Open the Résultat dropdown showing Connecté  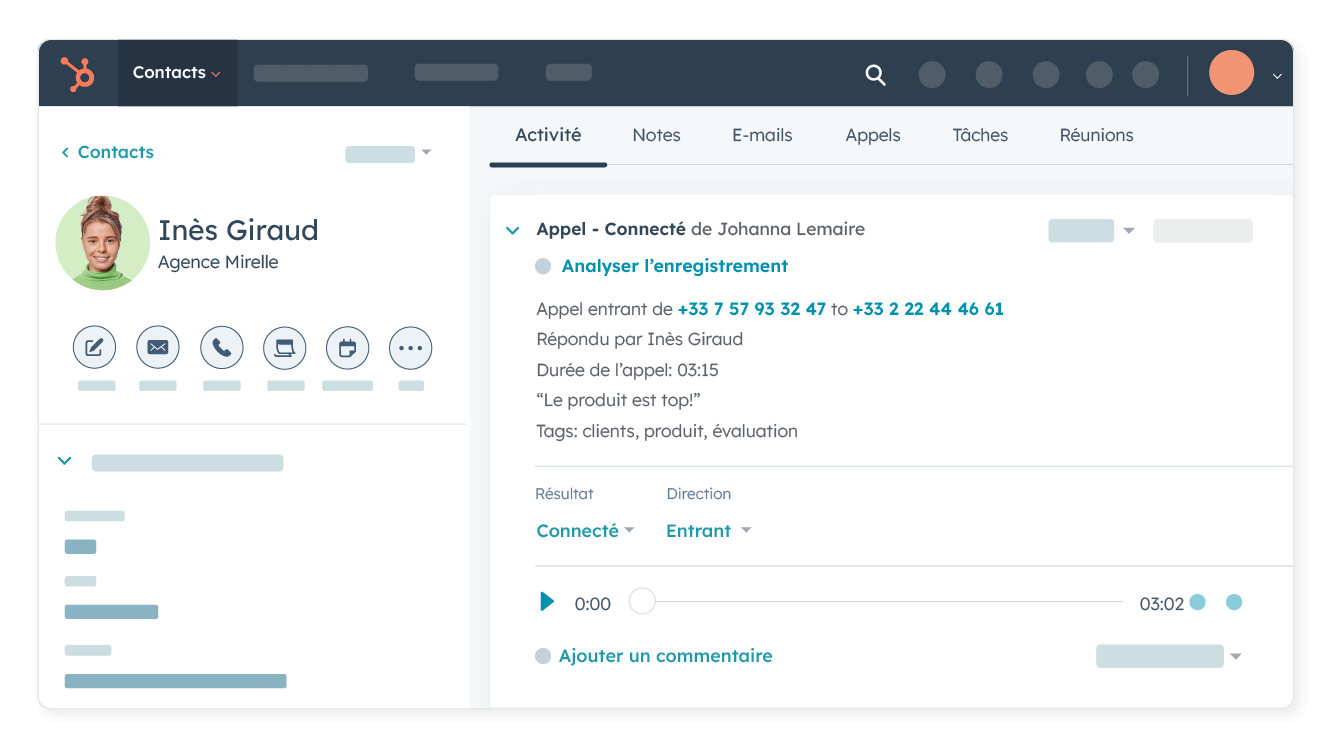coord(585,530)
